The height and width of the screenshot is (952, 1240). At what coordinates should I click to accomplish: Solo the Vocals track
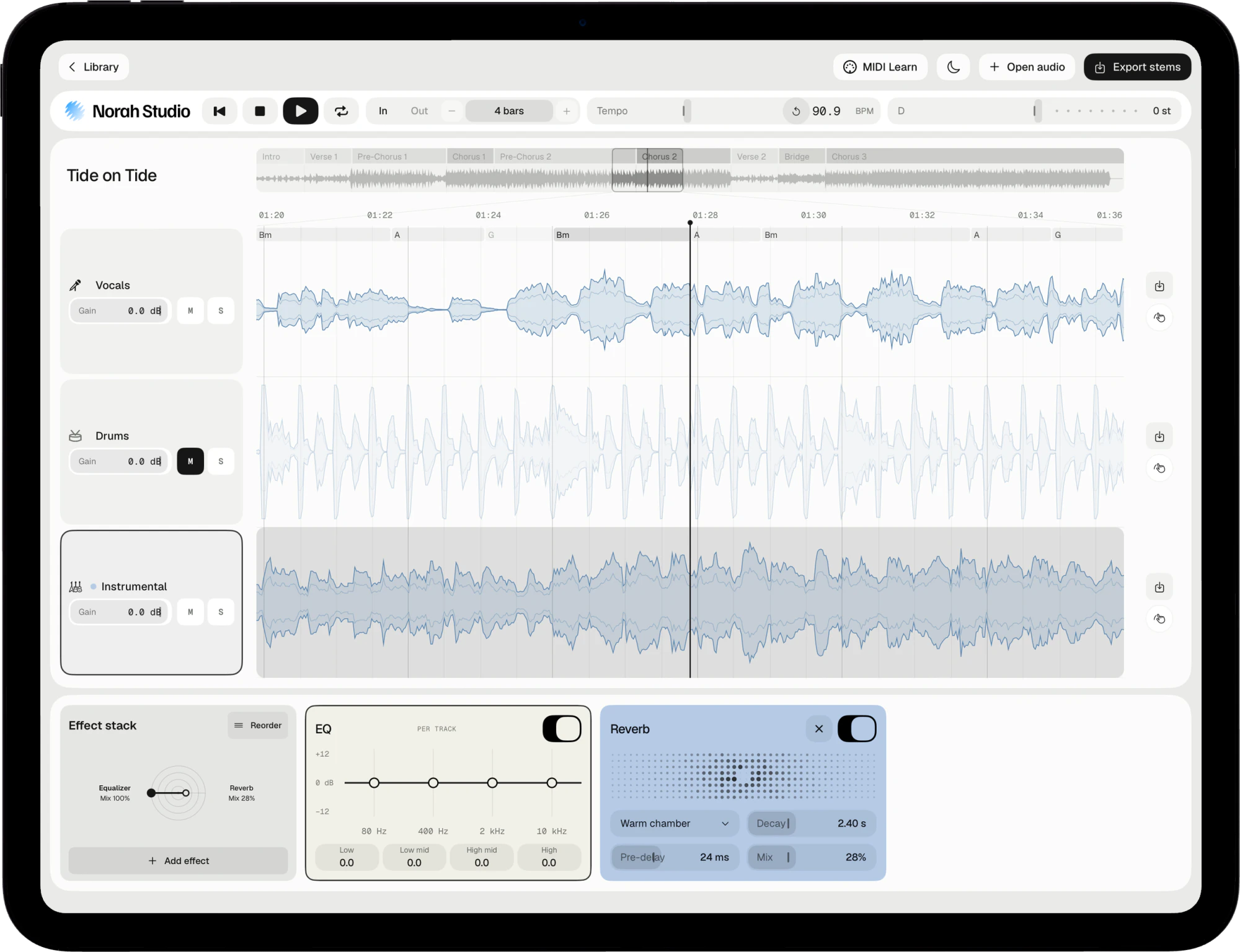point(221,311)
